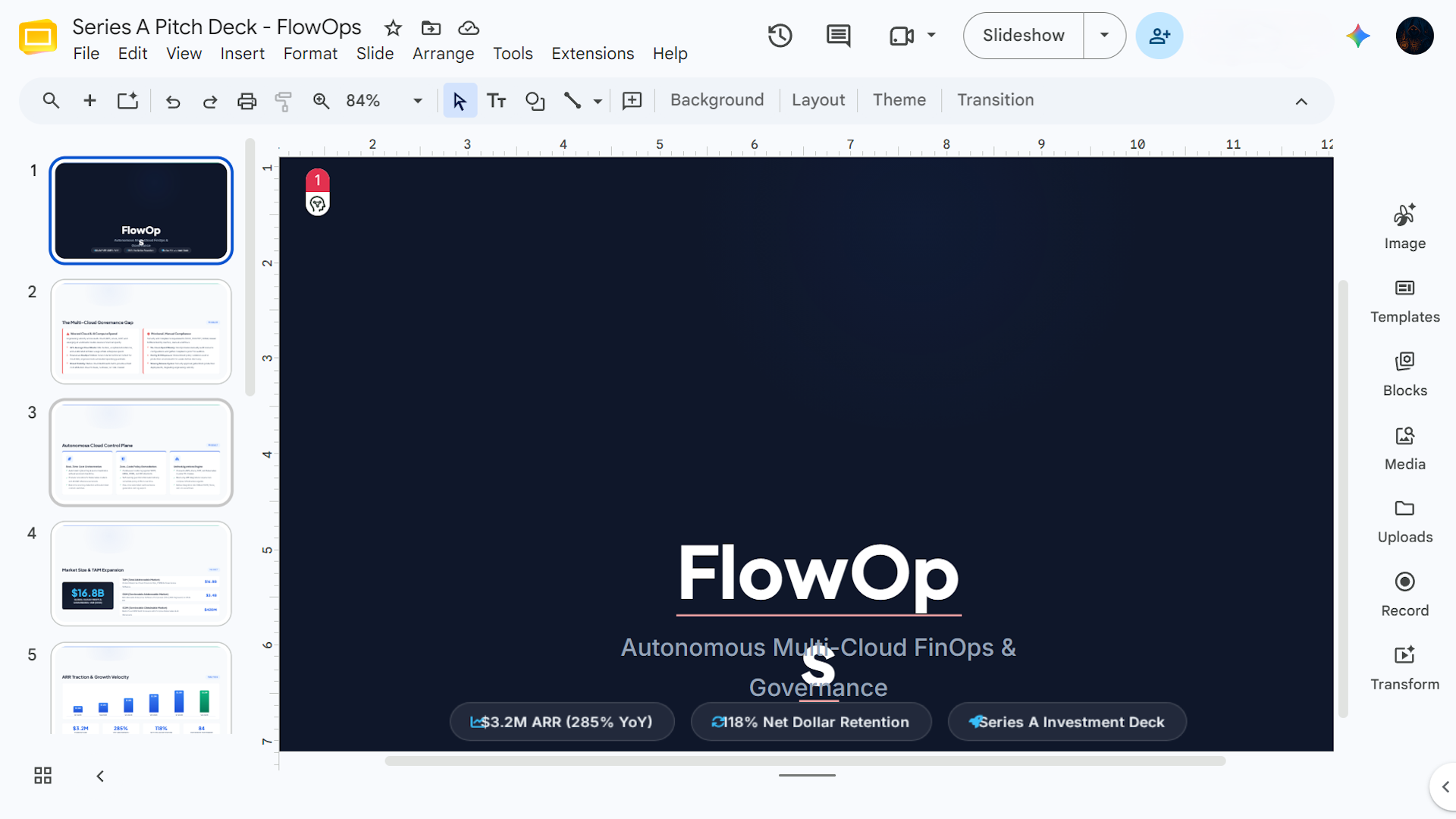1456x819 pixels.
Task: Open the Arrange menu
Action: click(x=443, y=54)
